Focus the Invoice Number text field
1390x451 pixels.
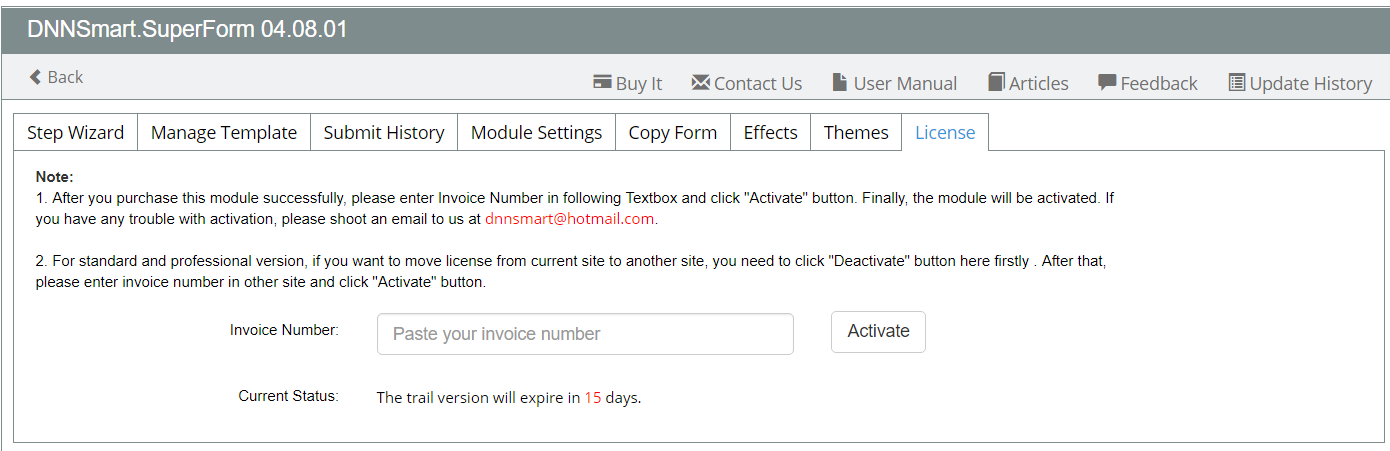tap(585, 334)
